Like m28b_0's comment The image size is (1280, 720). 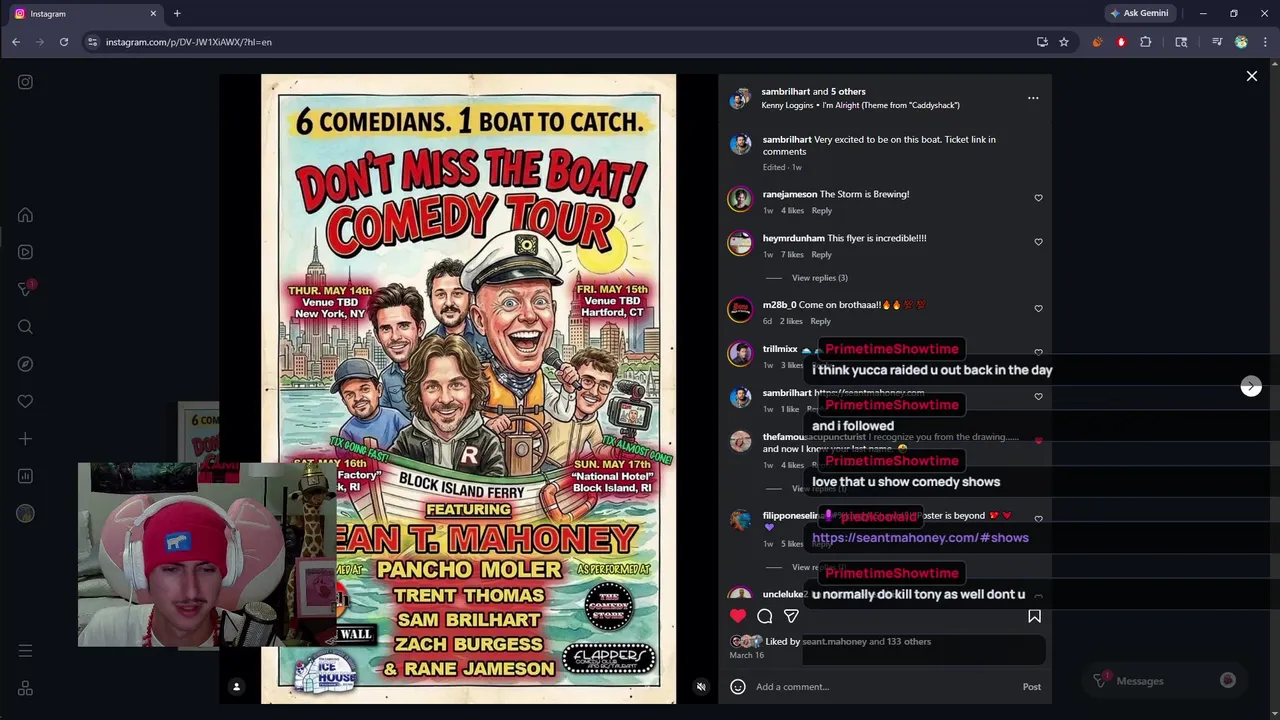click(1038, 309)
